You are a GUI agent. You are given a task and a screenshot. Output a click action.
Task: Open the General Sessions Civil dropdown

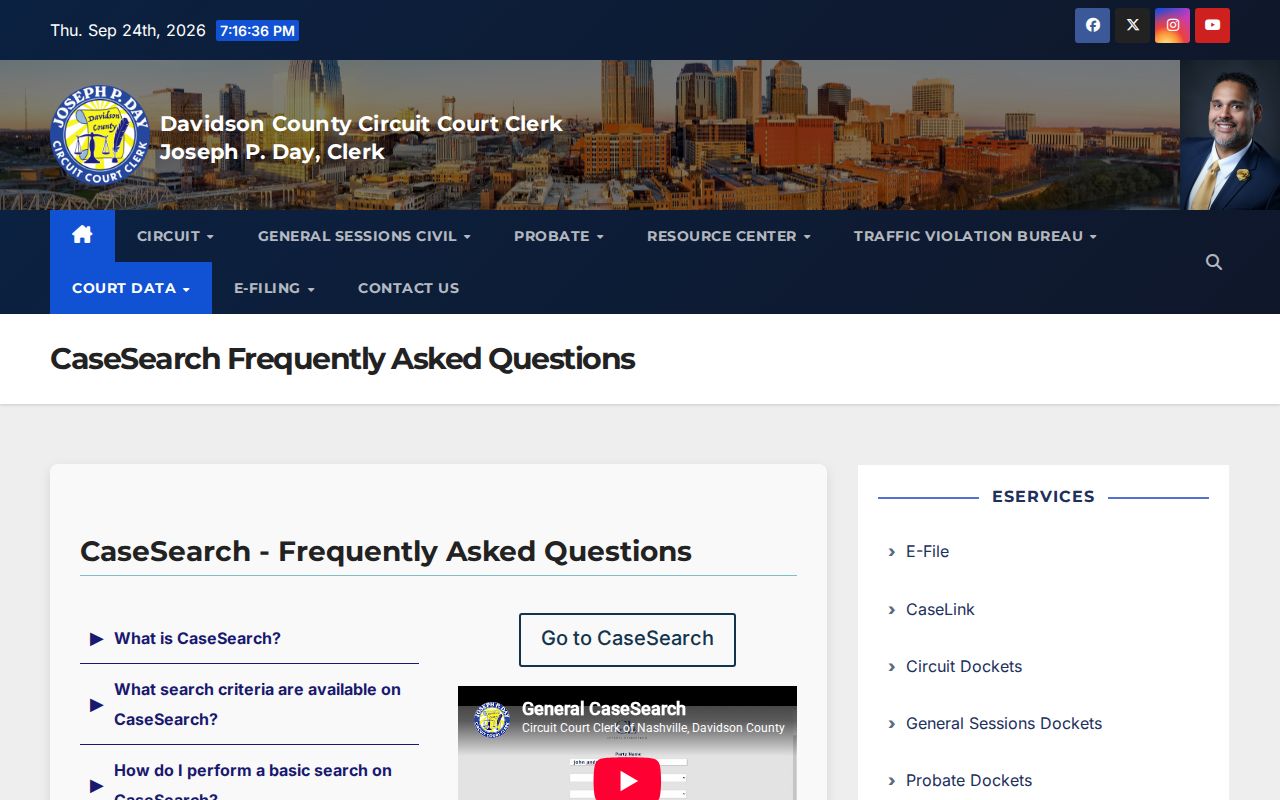(x=364, y=236)
